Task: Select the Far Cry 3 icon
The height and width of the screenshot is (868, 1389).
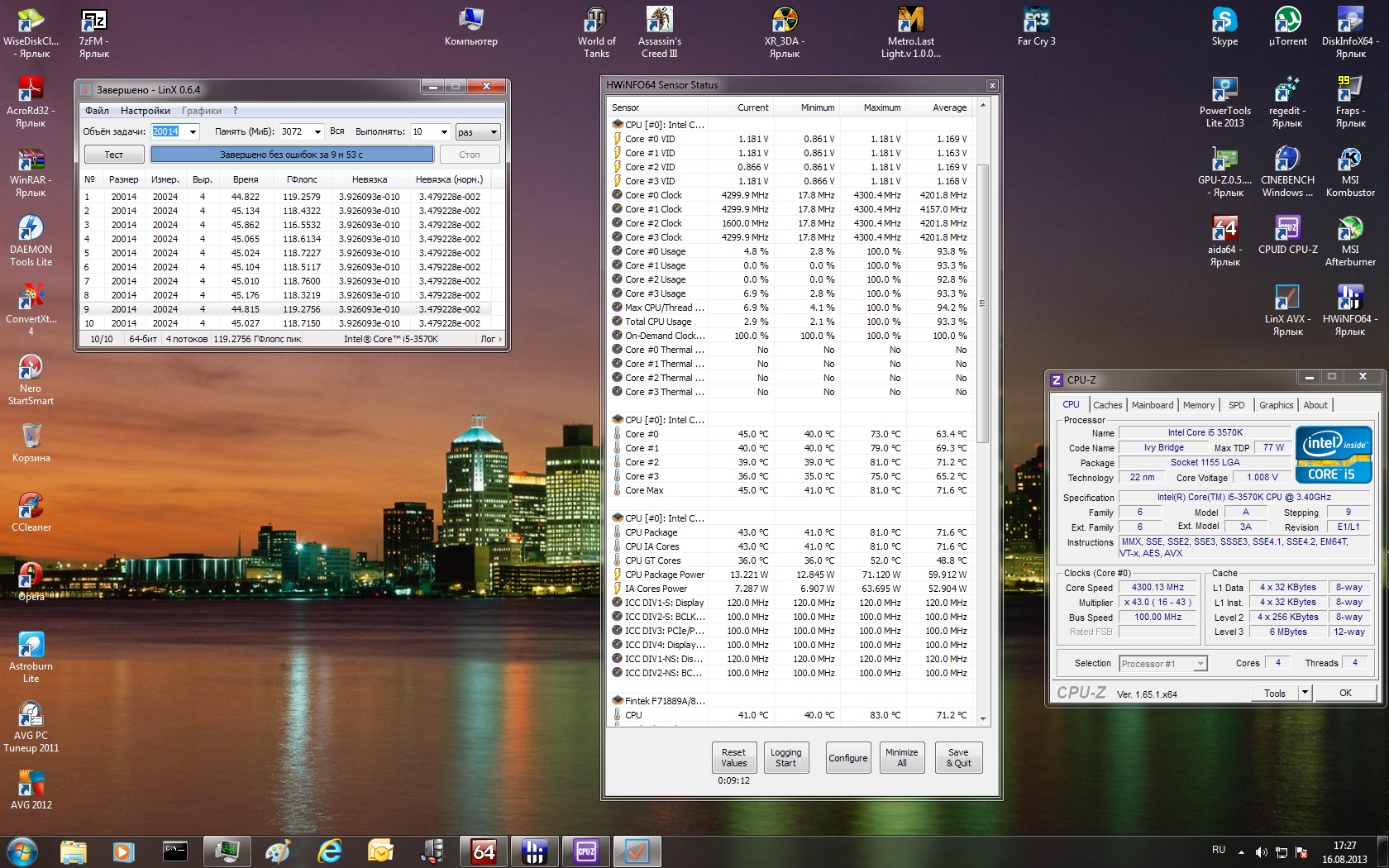Action: (x=1037, y=27)
